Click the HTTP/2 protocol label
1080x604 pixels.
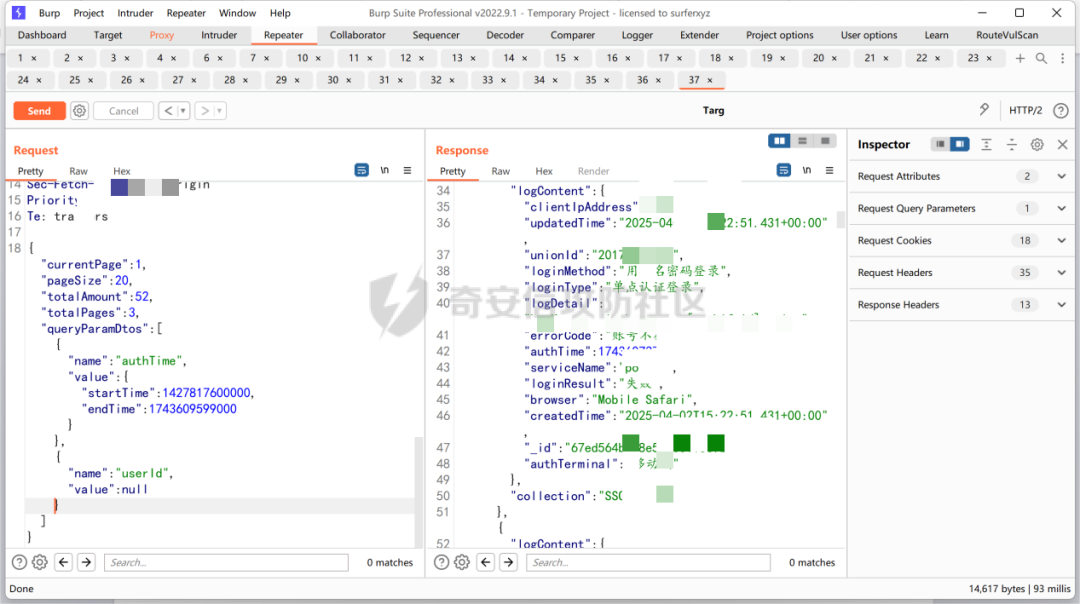(x=1025, y=110)
